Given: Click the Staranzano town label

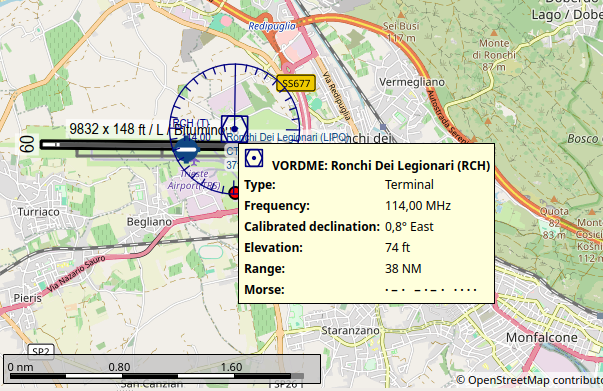Looking at the screenshot, I should coord(350,331).
